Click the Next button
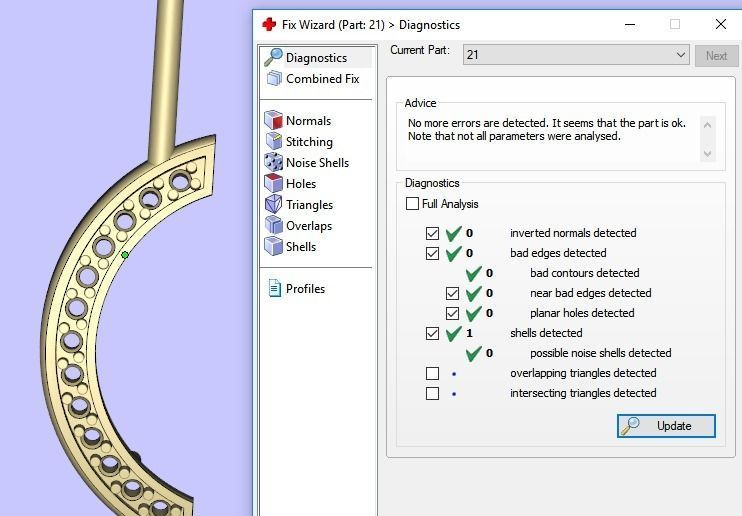Image resolution: width=742 pixels, height=516 pixels. (x=716, y=55)
